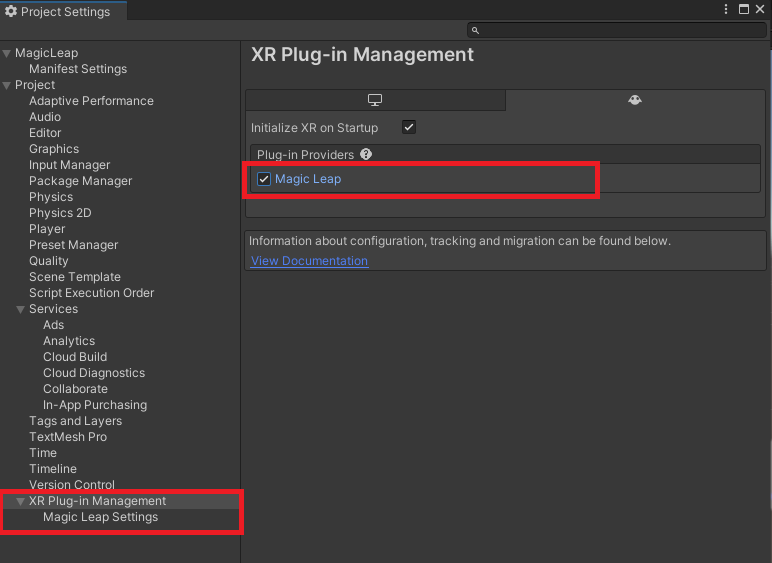Collapse the XR Plug-in Management section
Screen dimensions: 772x563
tap(20, 501)
